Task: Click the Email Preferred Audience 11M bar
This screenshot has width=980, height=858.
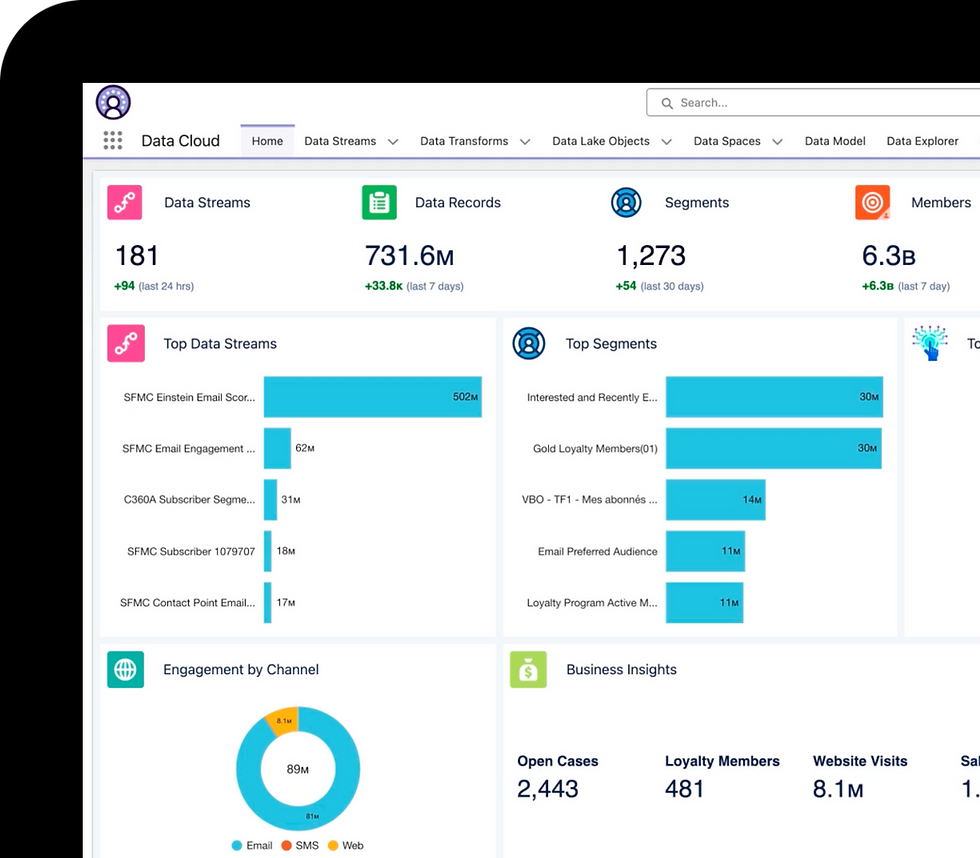Action: pos(706,551)
